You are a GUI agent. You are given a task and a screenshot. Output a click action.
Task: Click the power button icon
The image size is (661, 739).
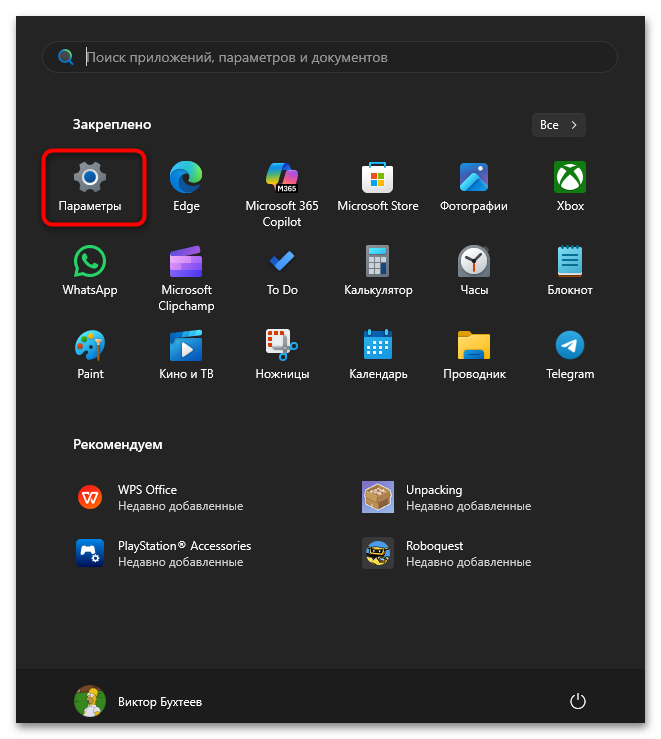click(x=578, y=701)
